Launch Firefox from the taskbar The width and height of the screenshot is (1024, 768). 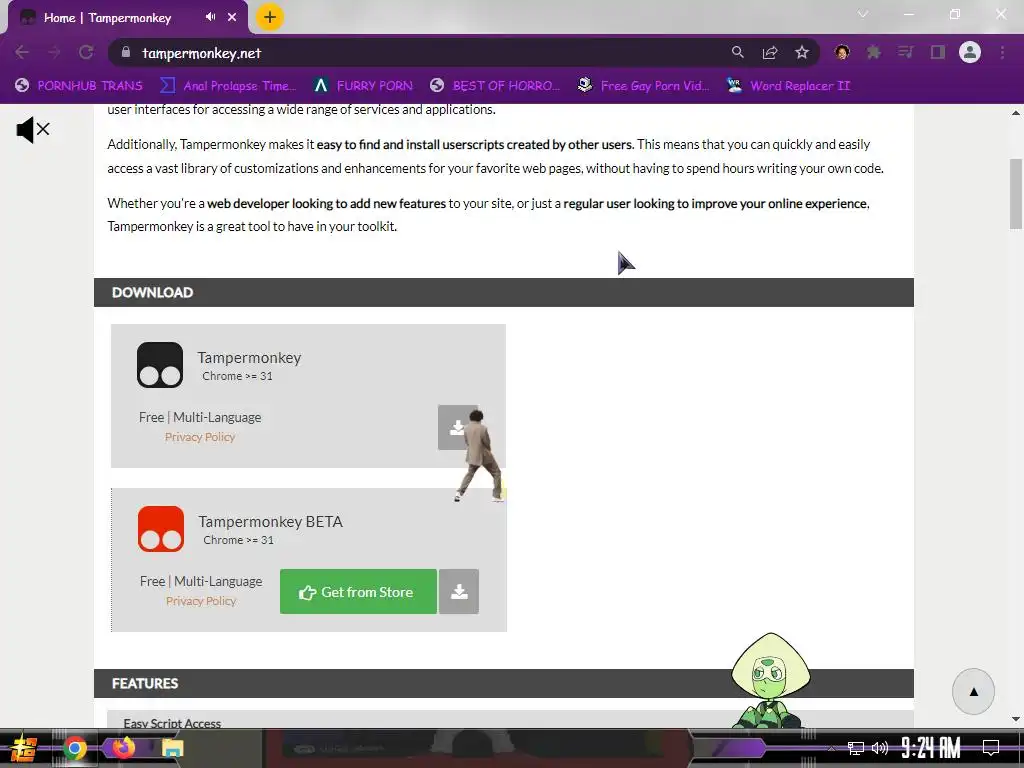click(123, 748)
